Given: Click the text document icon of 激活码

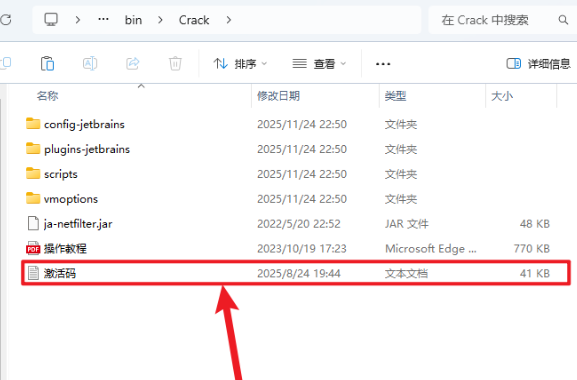Looking at the screenshot, I should [x=33, y=273].
